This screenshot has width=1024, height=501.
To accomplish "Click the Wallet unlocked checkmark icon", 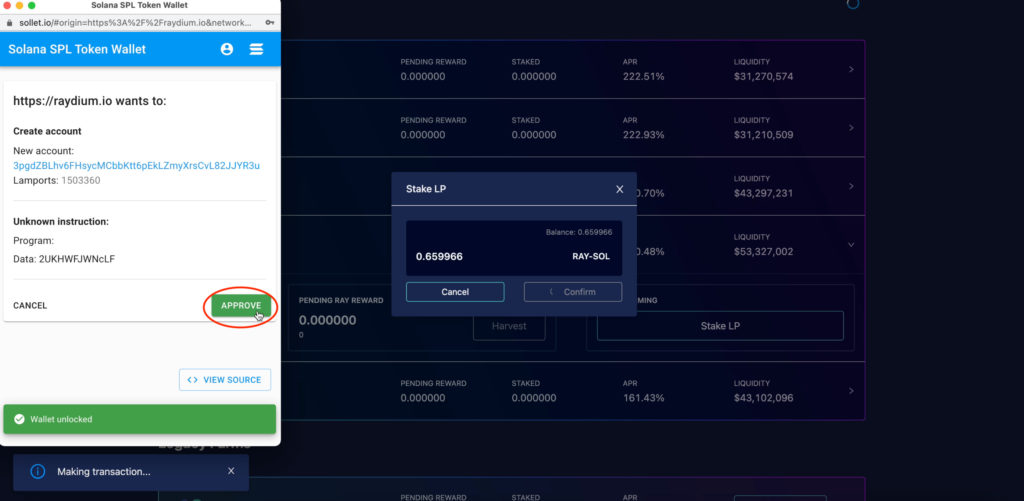I will 19,419.
